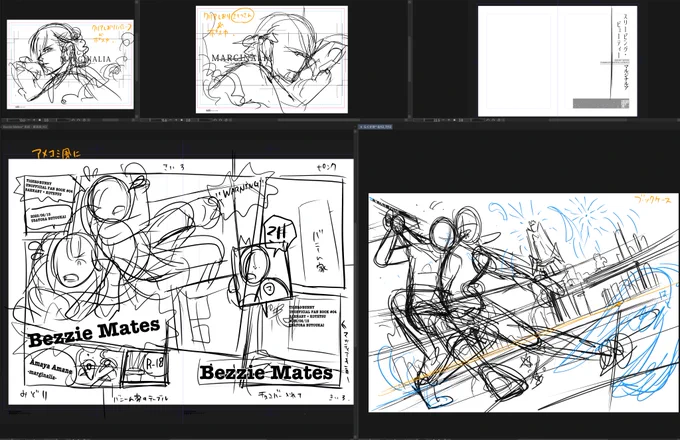The height and width of the screenshot is (440, 680).
Task: Activate the highlighted tab above the fireworks canvas
Action: (376, 127)
